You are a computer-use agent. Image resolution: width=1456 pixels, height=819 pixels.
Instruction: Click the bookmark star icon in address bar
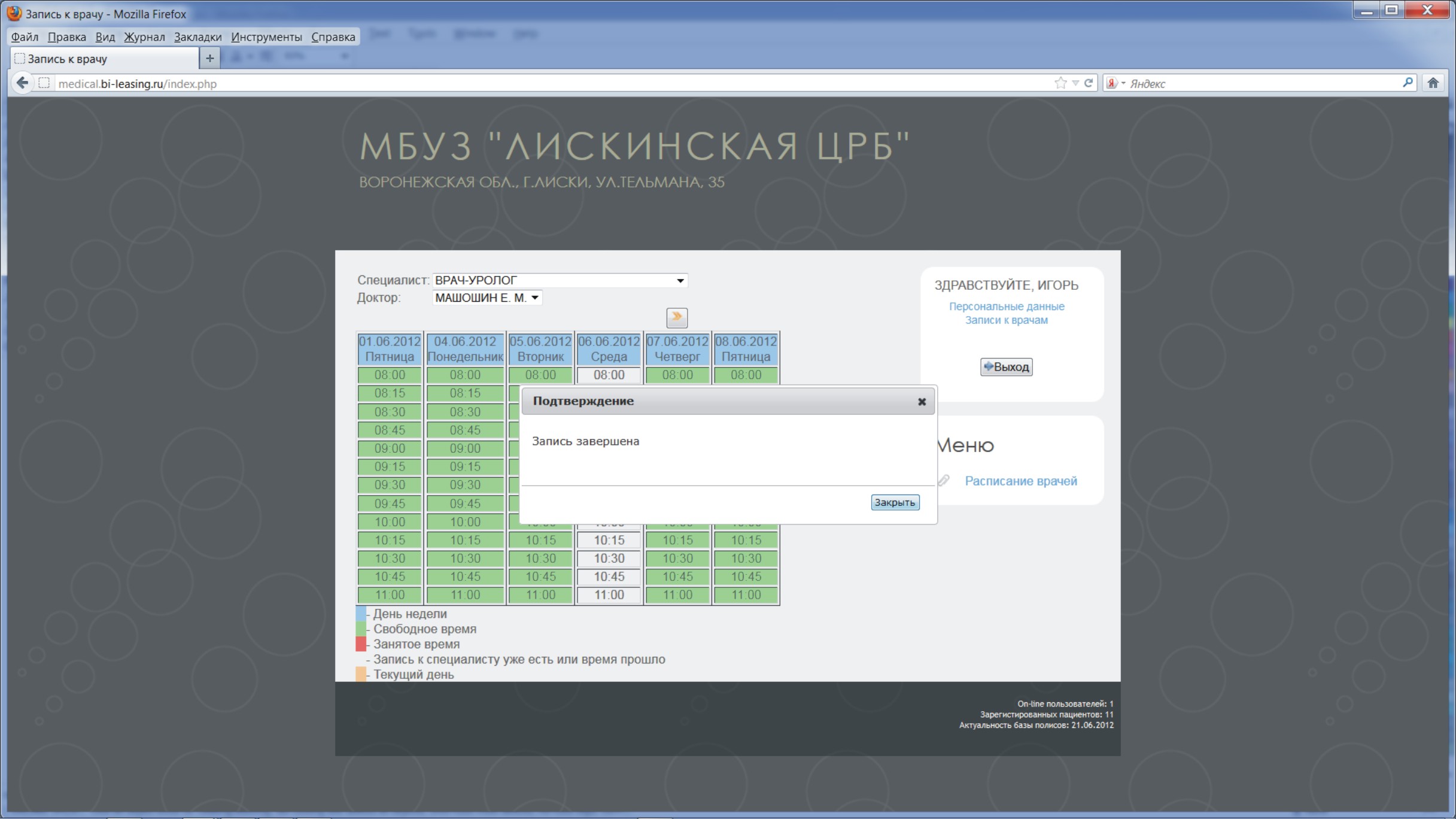(1060, 83)
